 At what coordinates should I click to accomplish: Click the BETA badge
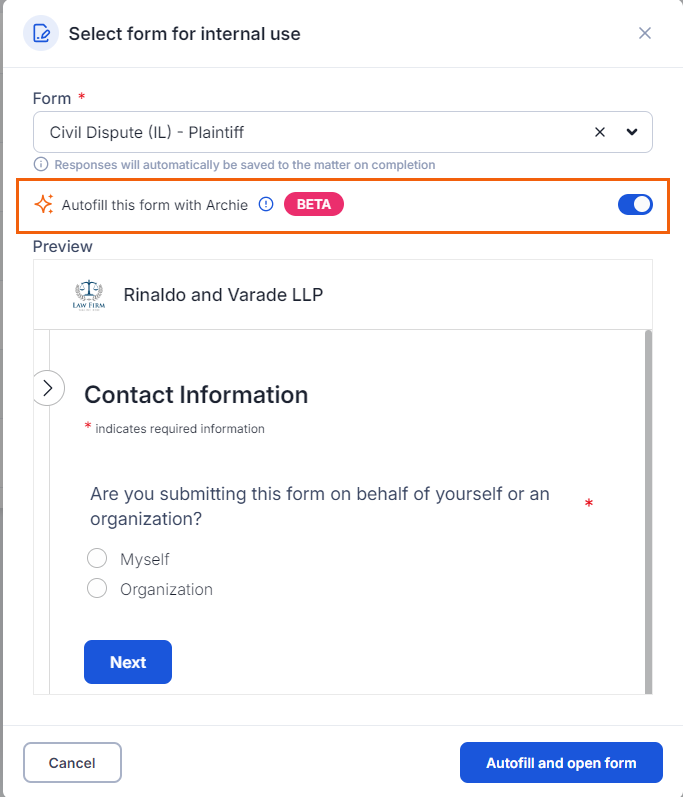[x=314, y=204]
